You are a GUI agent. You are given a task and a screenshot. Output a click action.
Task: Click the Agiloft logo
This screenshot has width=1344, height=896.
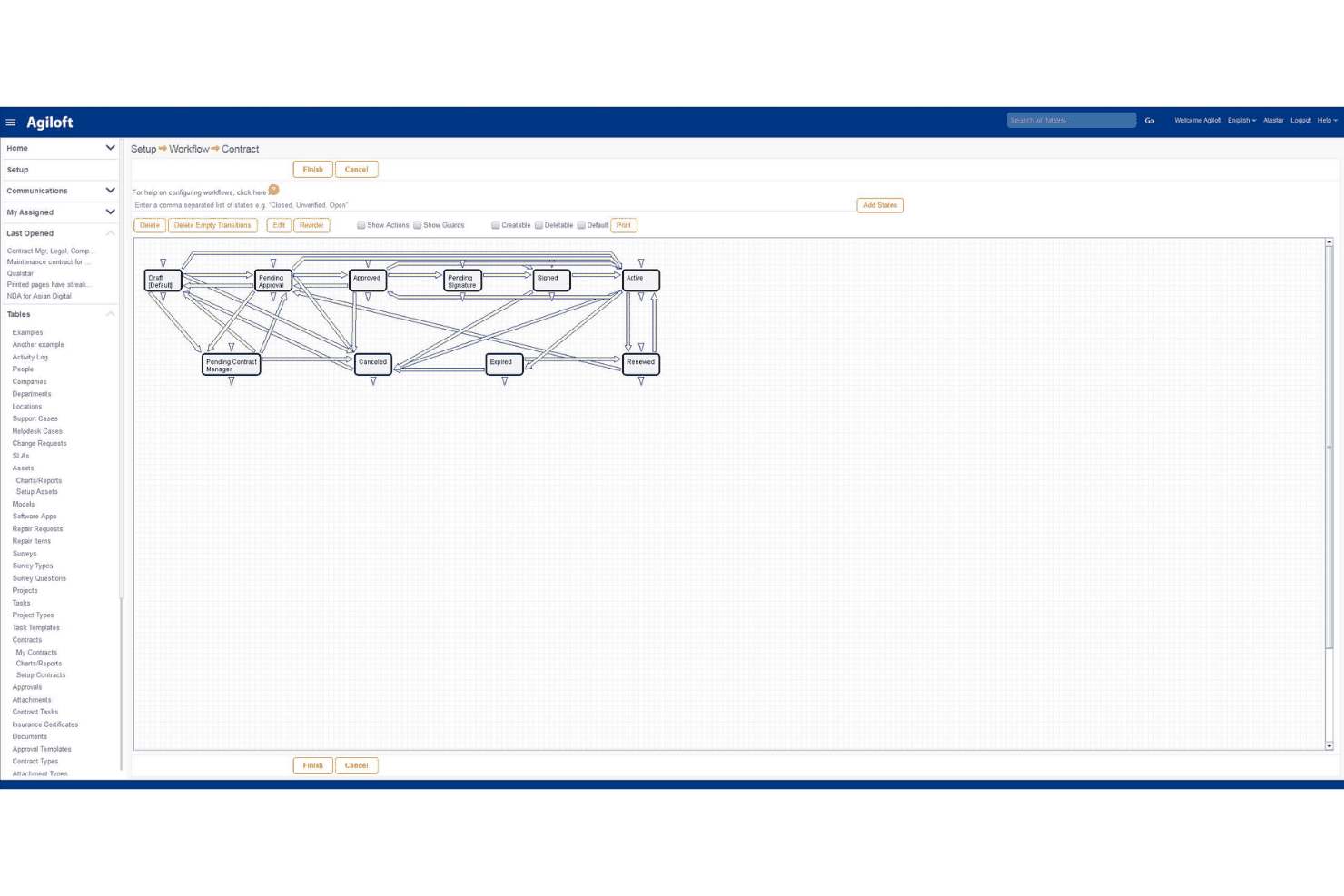pyautogui.click(x=50, y=123)
